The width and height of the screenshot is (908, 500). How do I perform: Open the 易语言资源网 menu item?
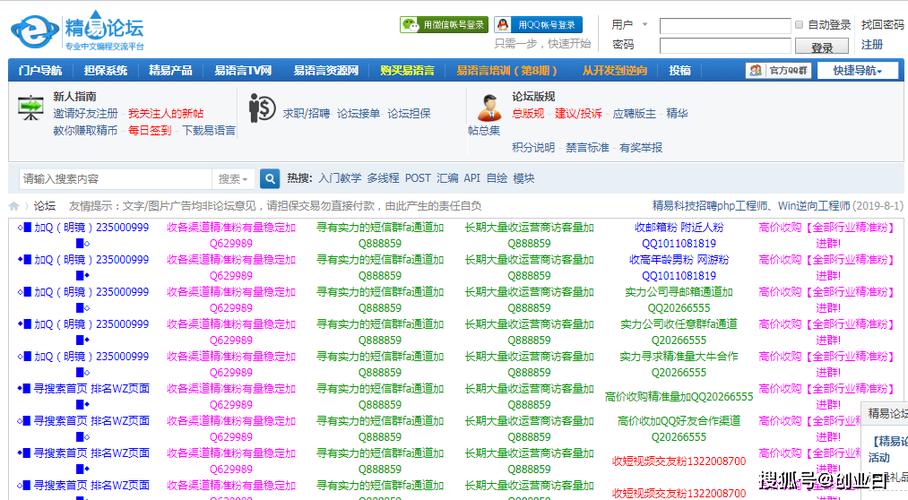point(326,71)
